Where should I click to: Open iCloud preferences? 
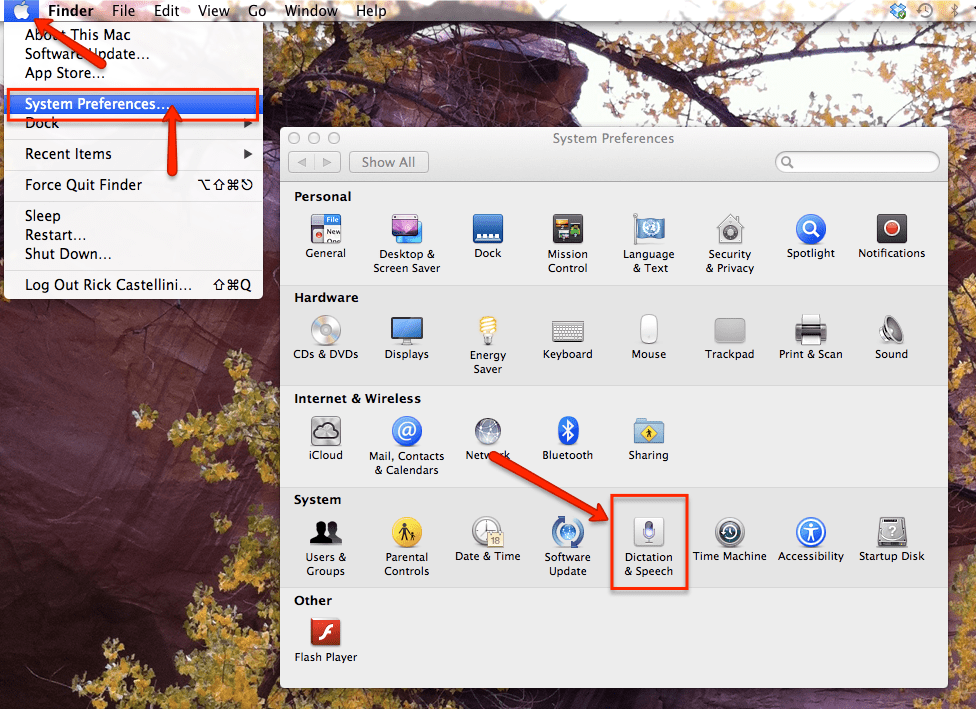click(x=326, y=438)
